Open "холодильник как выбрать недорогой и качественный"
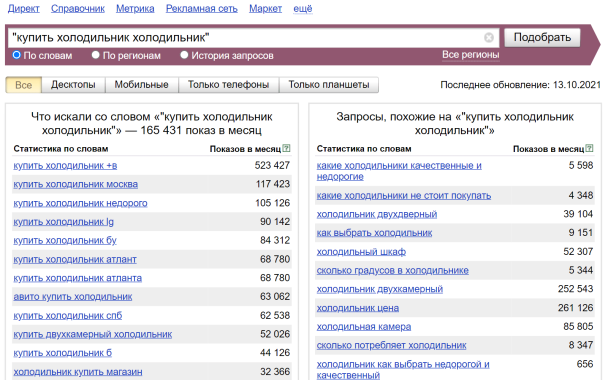 pyautogui.click(x=403, y=370)
